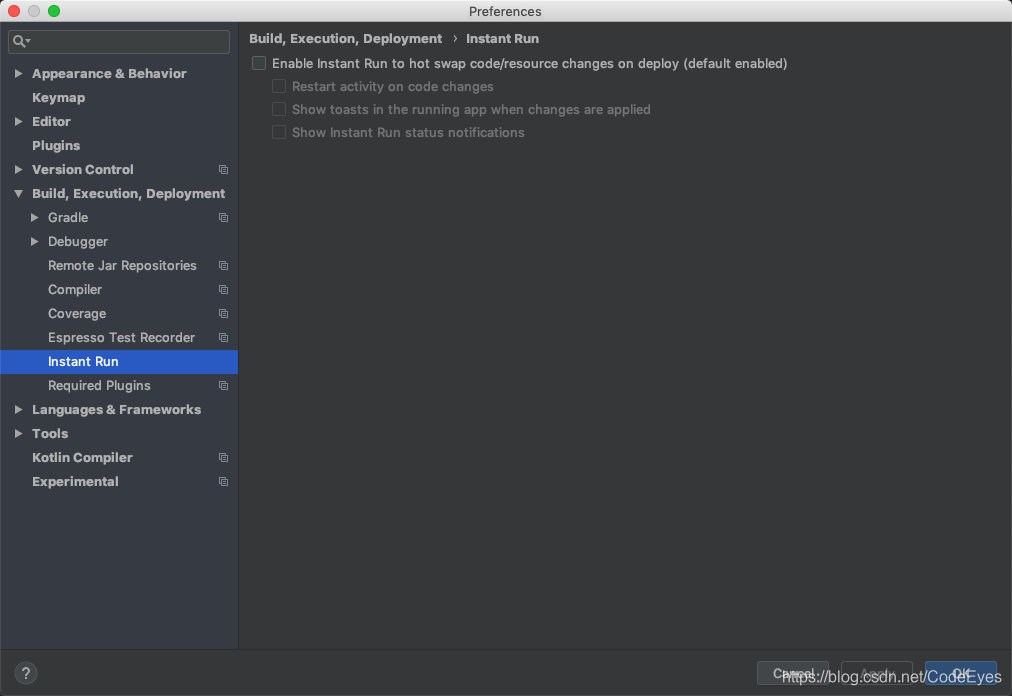This screenshot has width=1012, height=696.
Task: Click the project-level icon beside Experimental
Action: point(223,482)
